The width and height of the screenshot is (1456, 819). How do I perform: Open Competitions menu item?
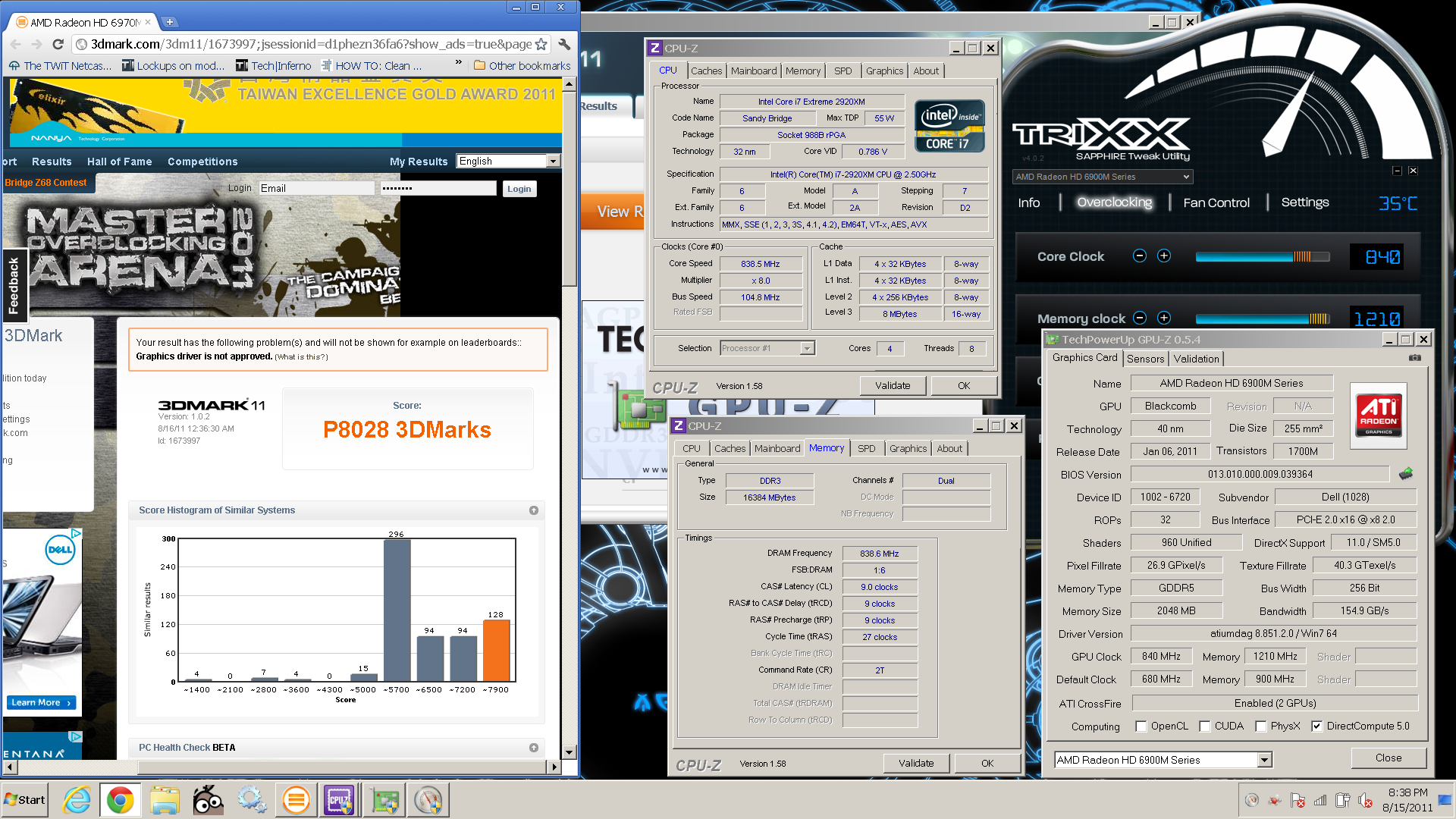coord(202,162)
